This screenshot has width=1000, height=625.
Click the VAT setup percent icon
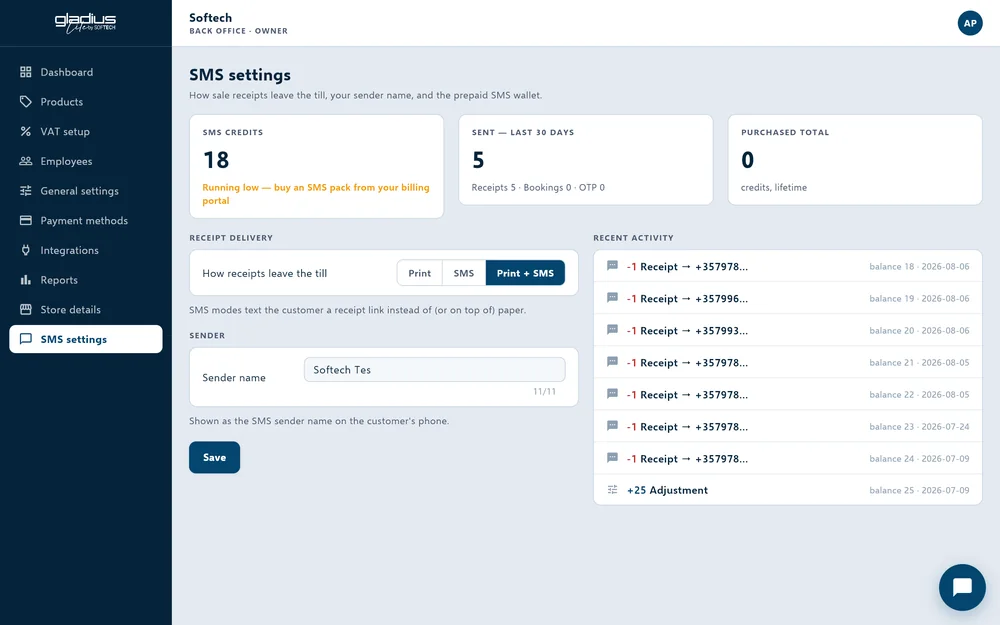26,131
